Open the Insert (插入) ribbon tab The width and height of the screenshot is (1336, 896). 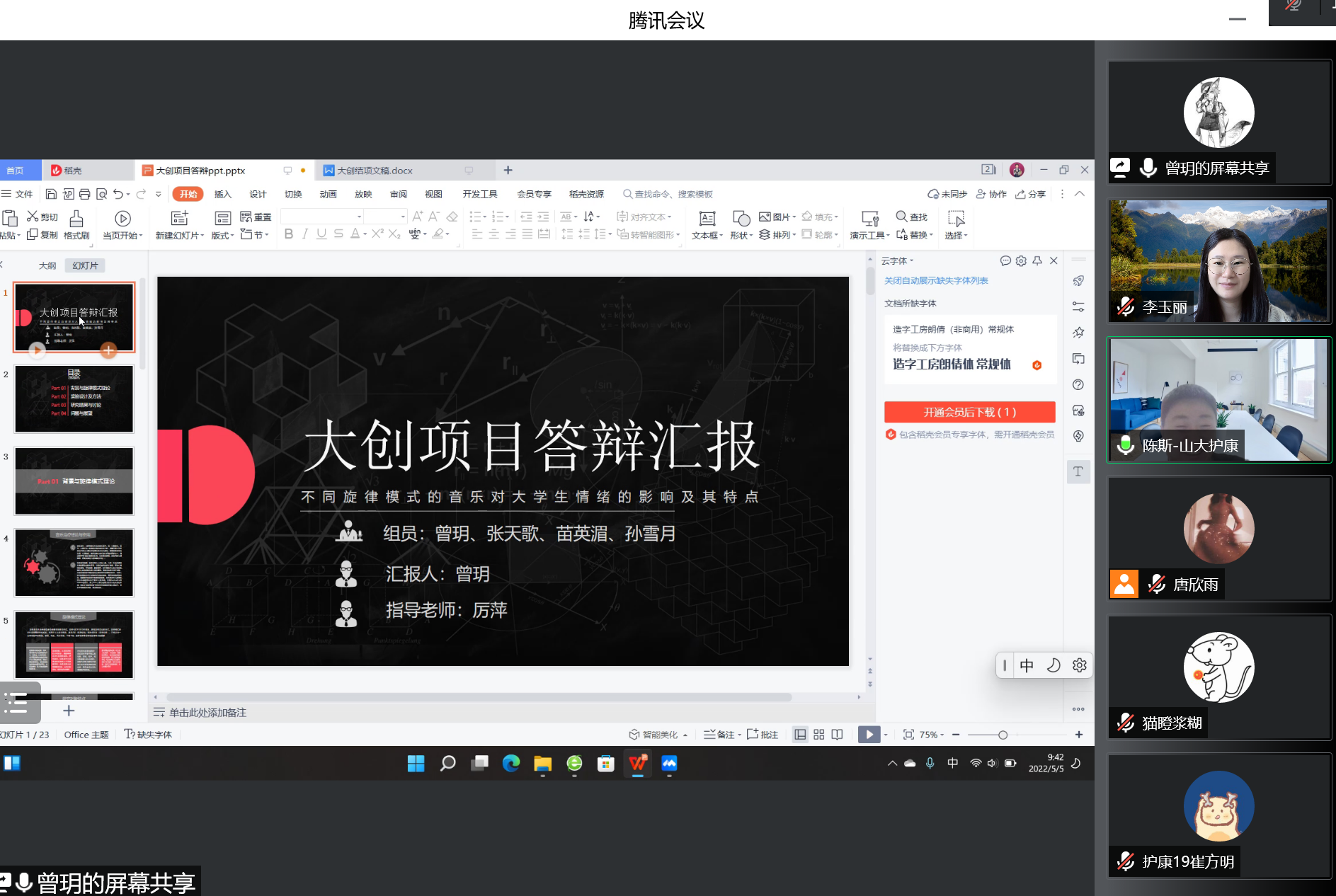point(223,194)
